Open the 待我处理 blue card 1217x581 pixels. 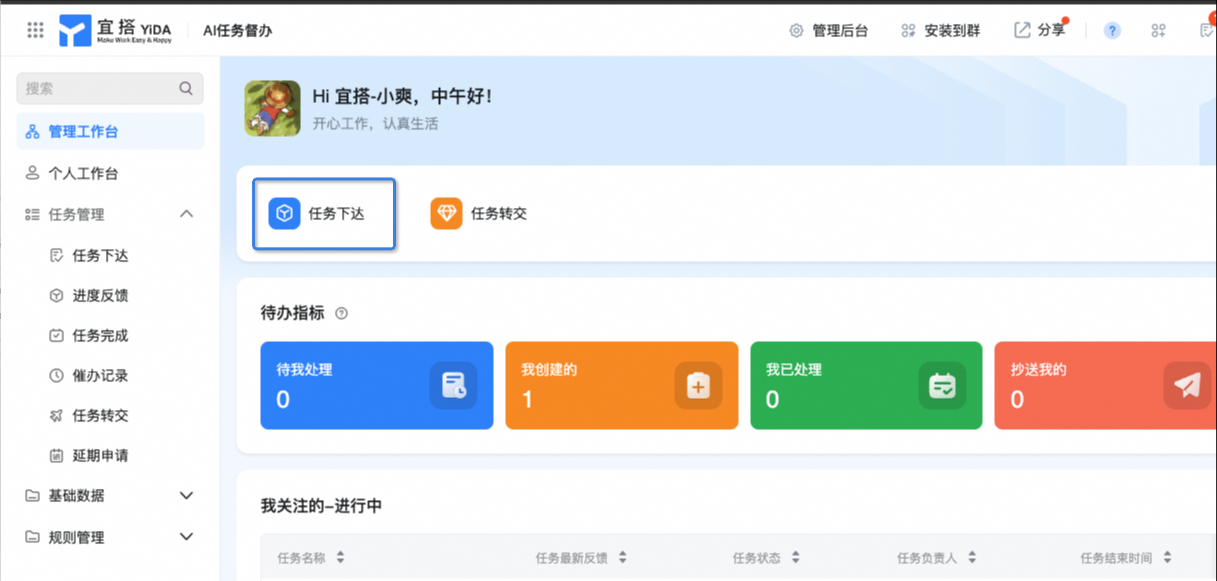(377, 386)
